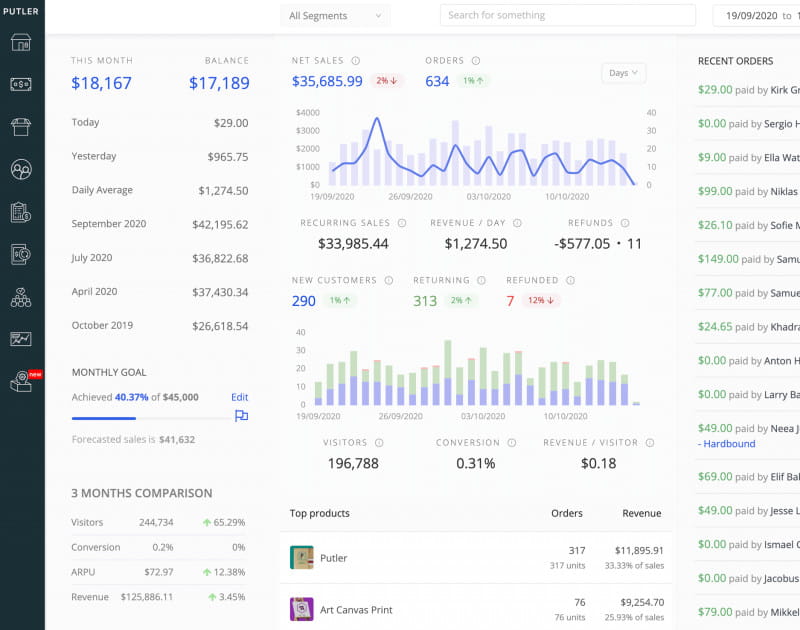Open the Audience hierarchy icon in sidebar
The height and width of the screenshot is (630, 800).
(21, 297)
